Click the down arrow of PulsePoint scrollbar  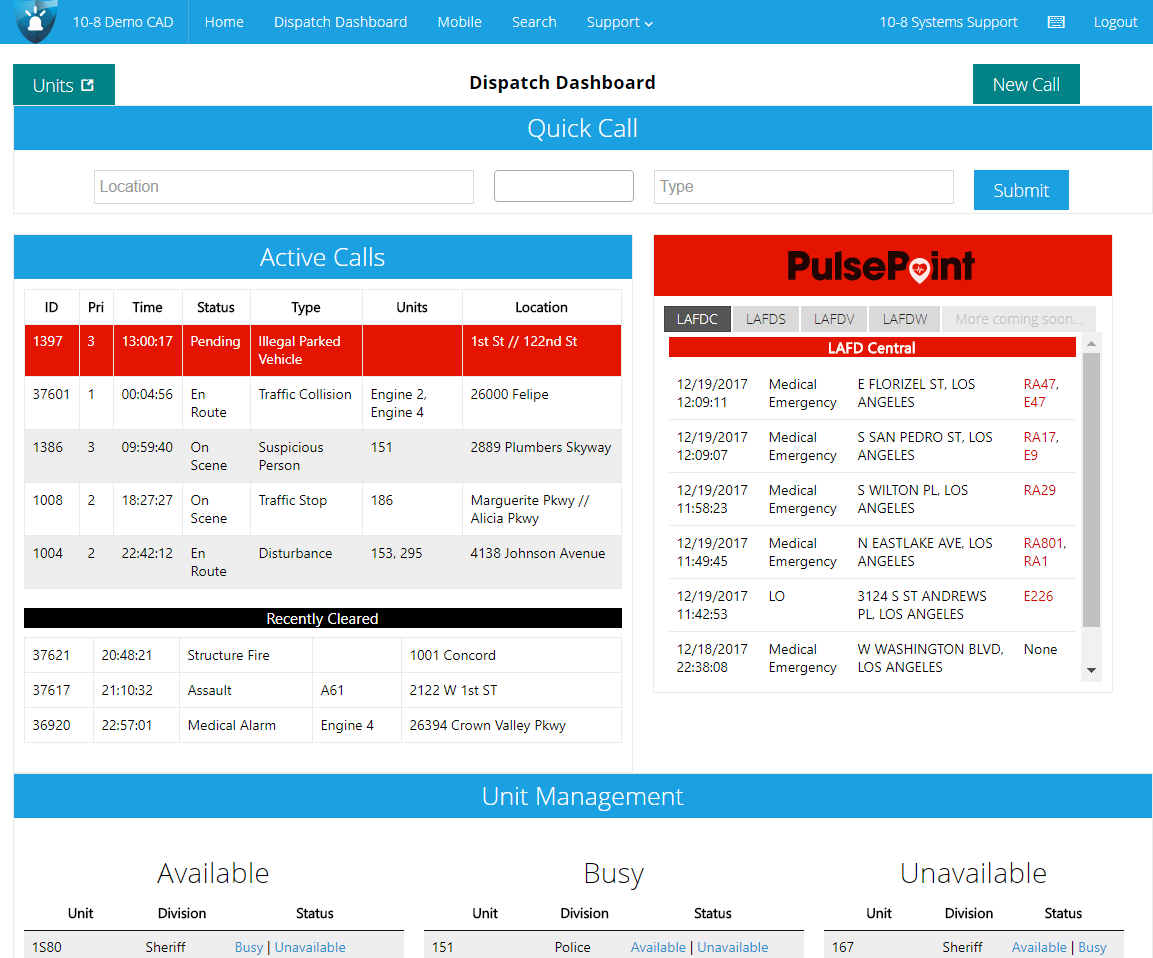click(x=1091, y=670)
